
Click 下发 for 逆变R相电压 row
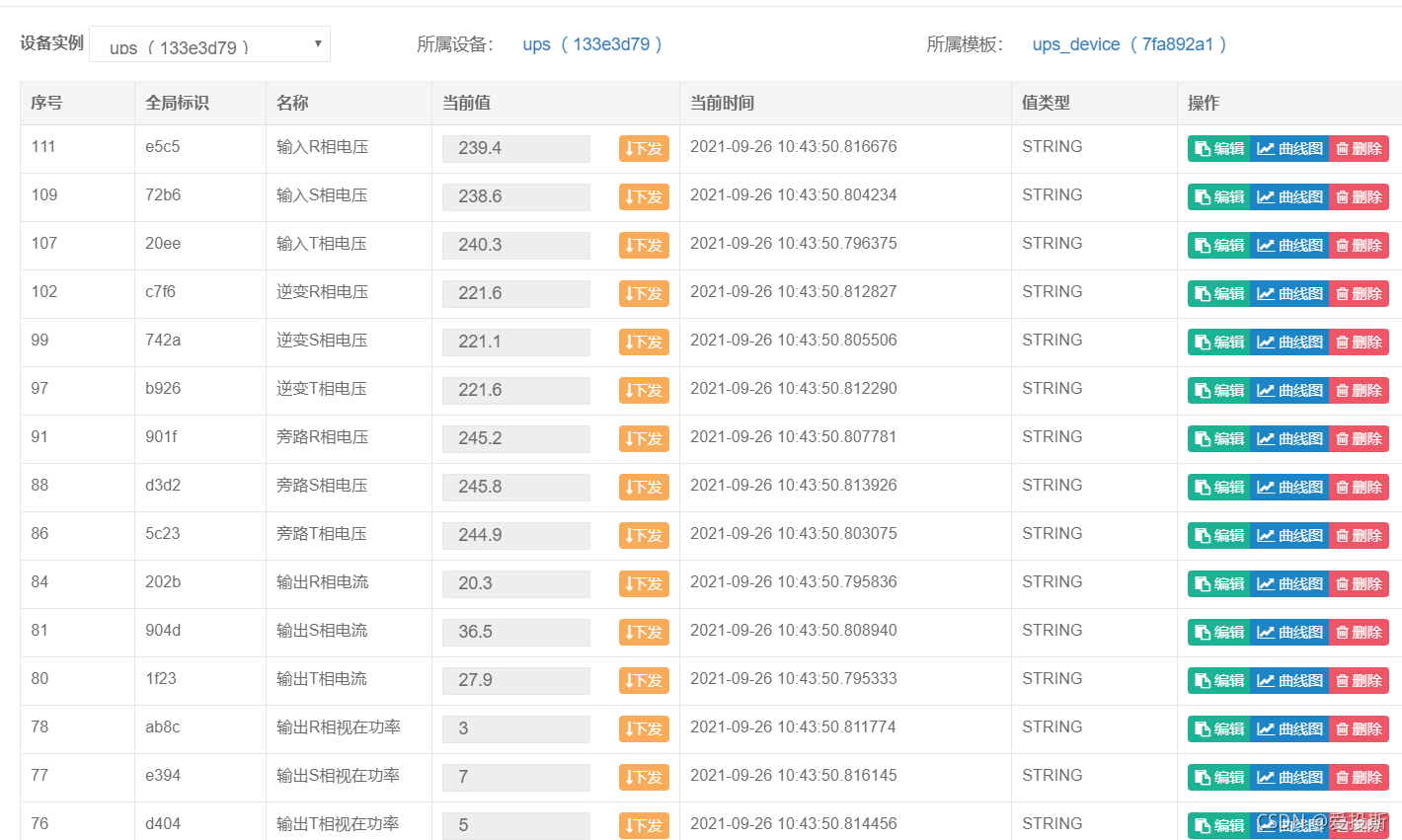point(644,293)
